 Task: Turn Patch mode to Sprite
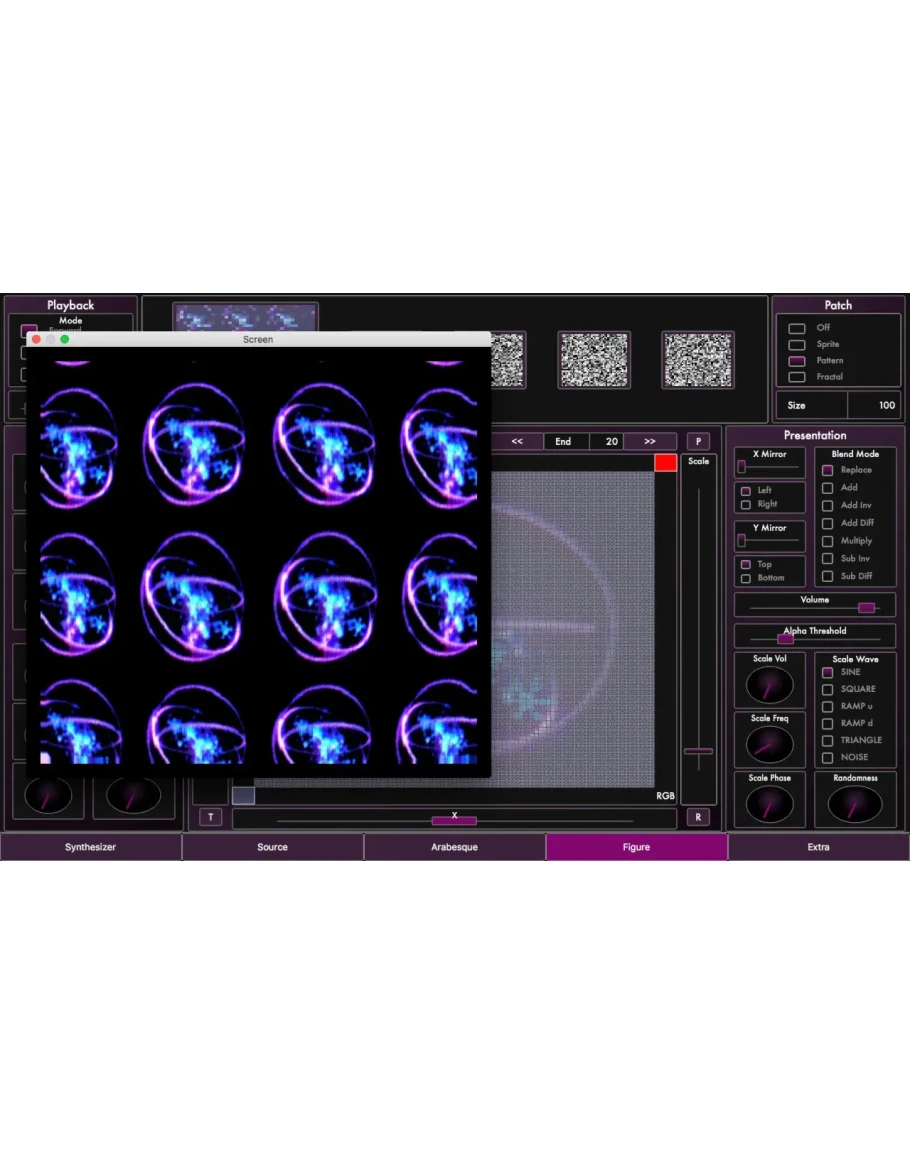tap(797, 344)
